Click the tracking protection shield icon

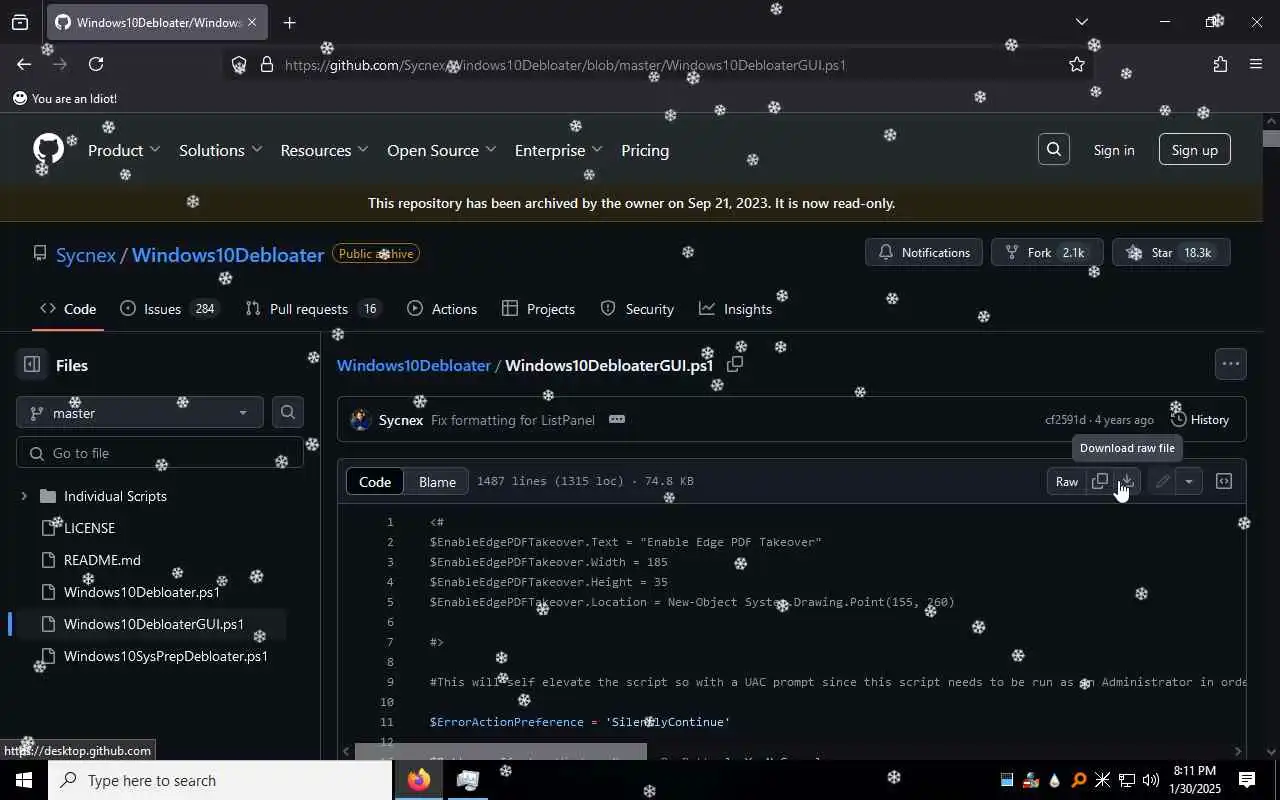tap(239, 64)
